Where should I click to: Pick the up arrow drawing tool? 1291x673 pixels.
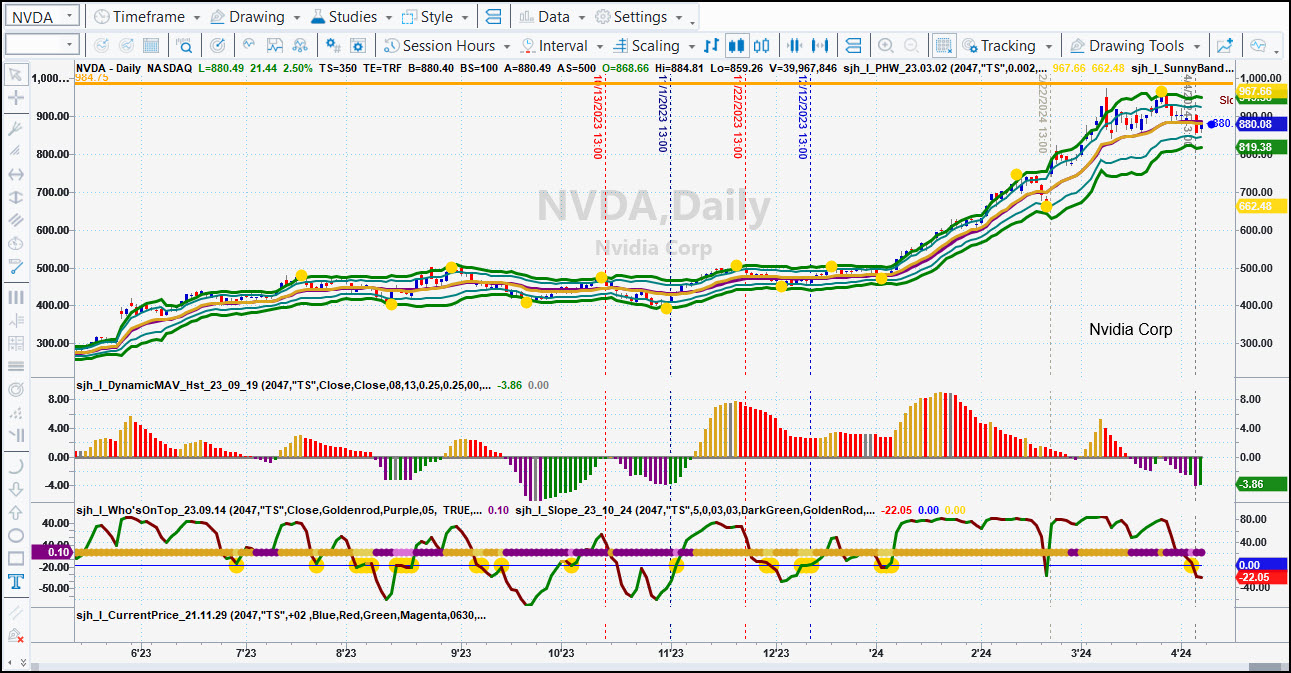click(16, 512)
